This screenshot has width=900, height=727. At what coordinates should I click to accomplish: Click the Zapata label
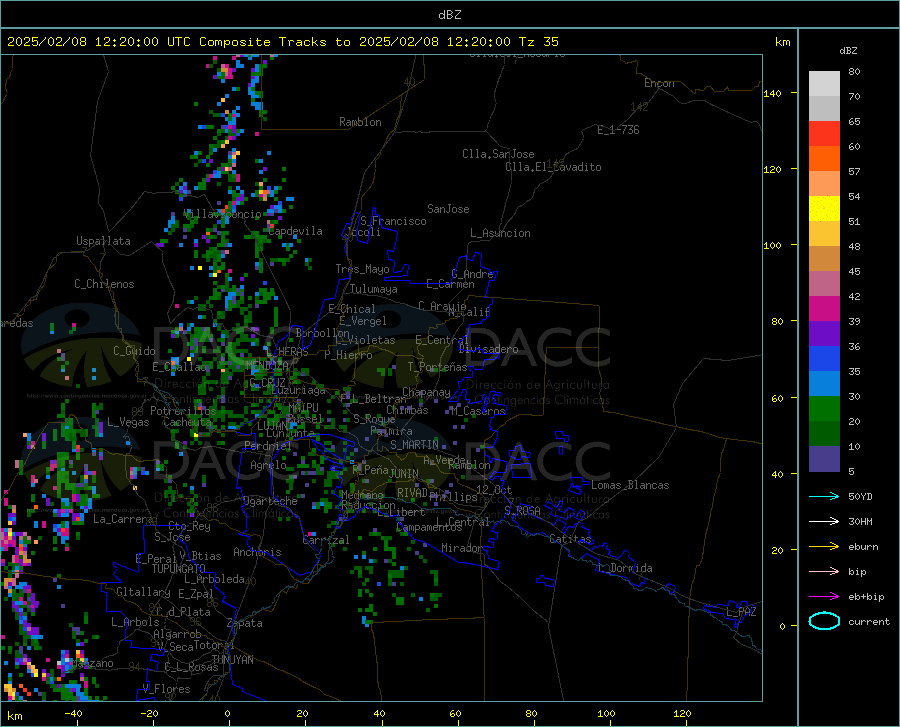pos(245,623)
